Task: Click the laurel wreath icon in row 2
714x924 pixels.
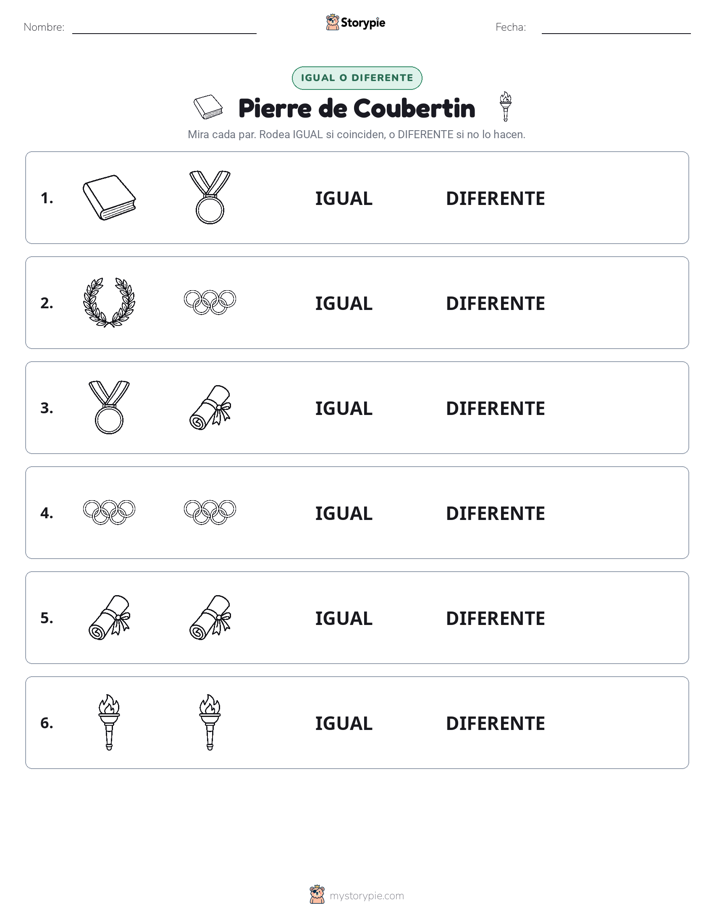Action: point(109,302)
